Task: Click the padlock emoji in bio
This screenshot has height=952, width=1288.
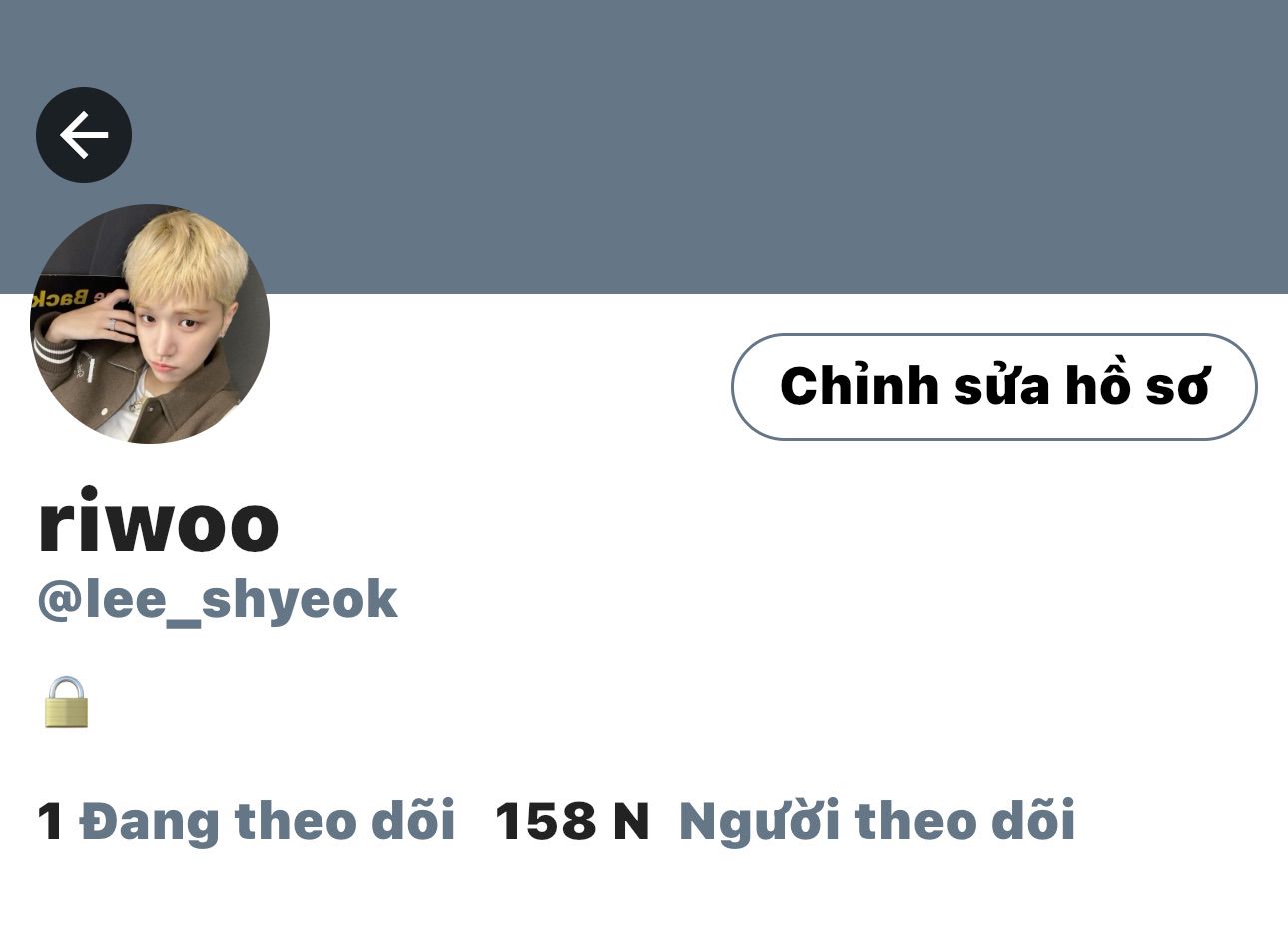Action: click(67, 702)
